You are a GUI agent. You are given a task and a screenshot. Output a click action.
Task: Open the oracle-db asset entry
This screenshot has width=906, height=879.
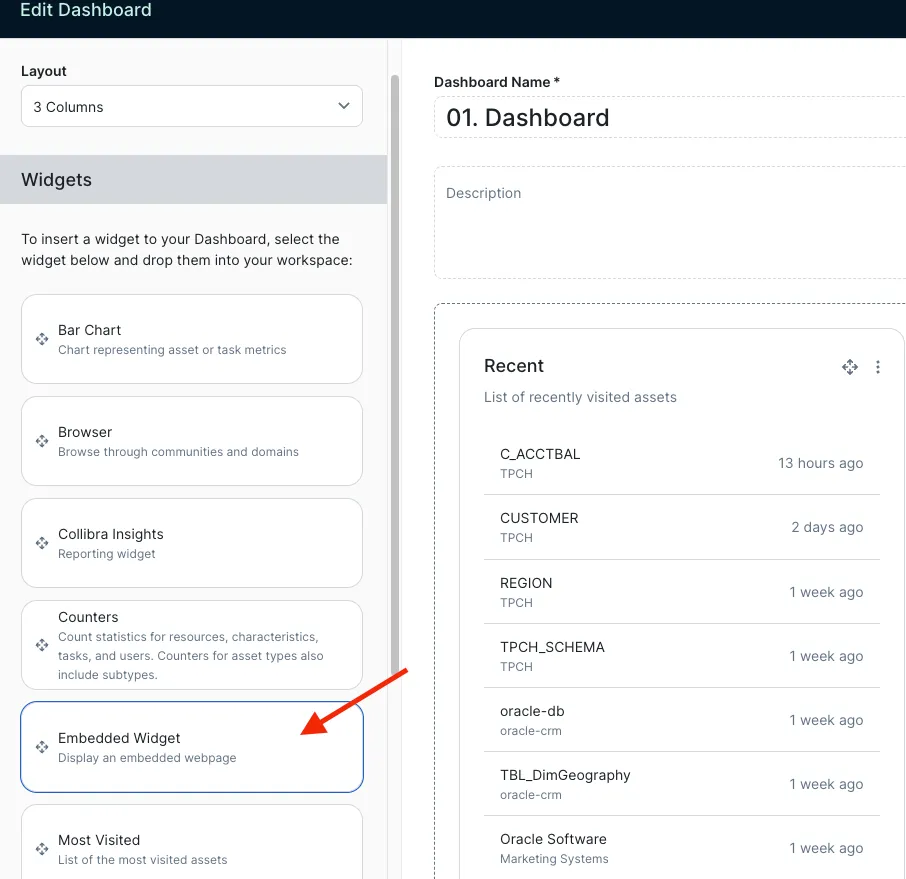click(x=532, y=711)
